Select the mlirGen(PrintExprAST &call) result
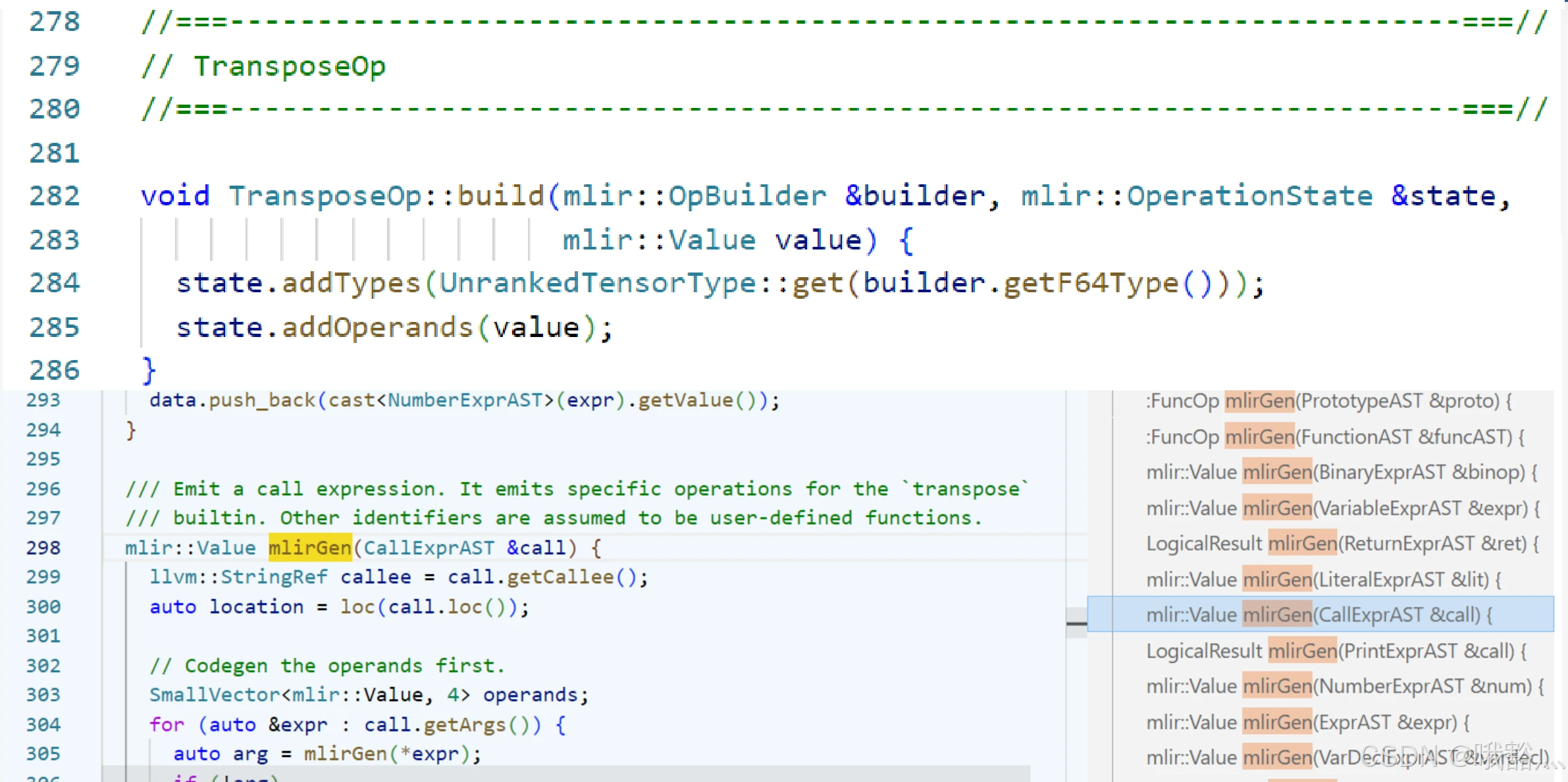Image resolution: width=1568 pixels, height=782 pixels. click(x=1336, y=651)
